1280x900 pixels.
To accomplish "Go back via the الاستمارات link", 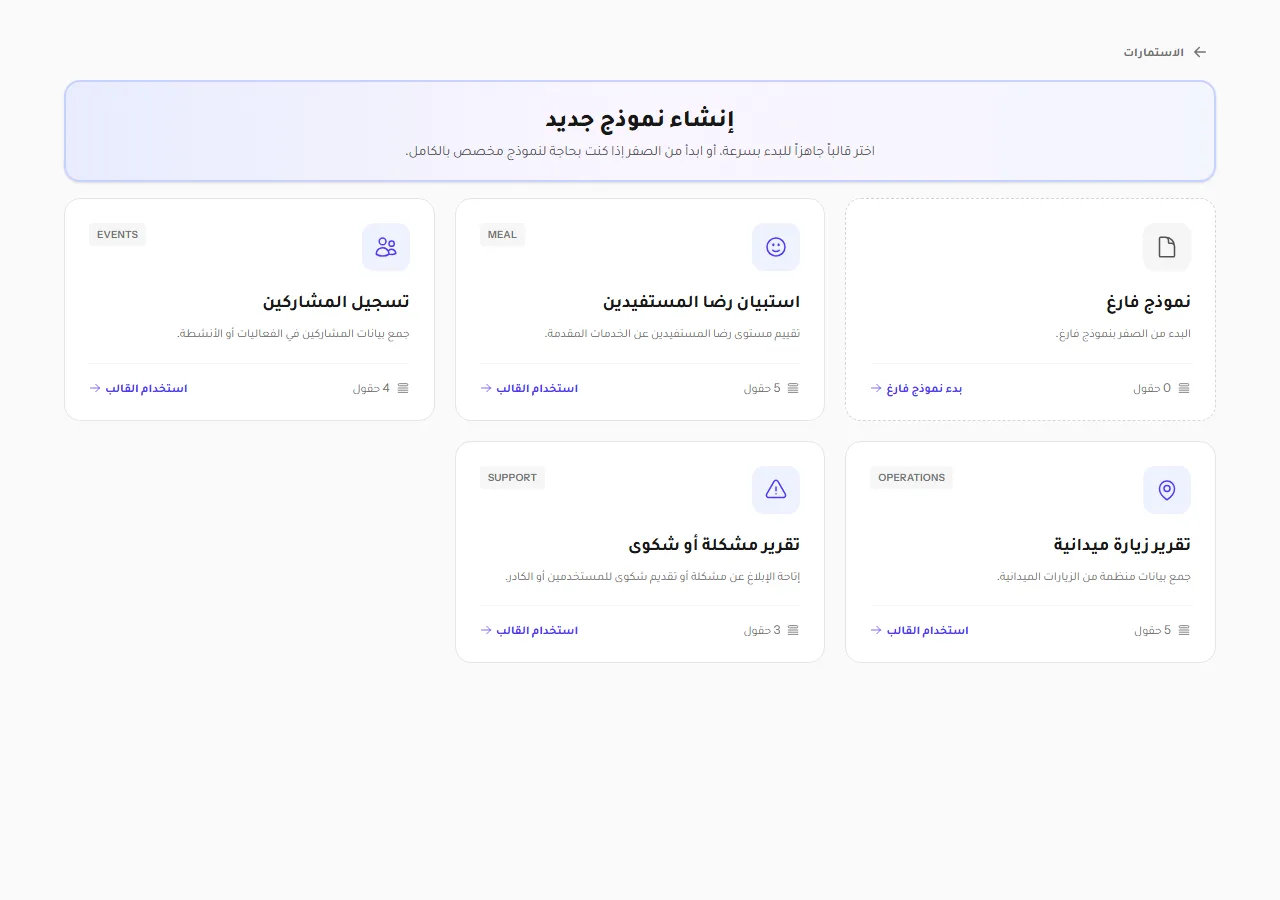I will pos(1153,52).
